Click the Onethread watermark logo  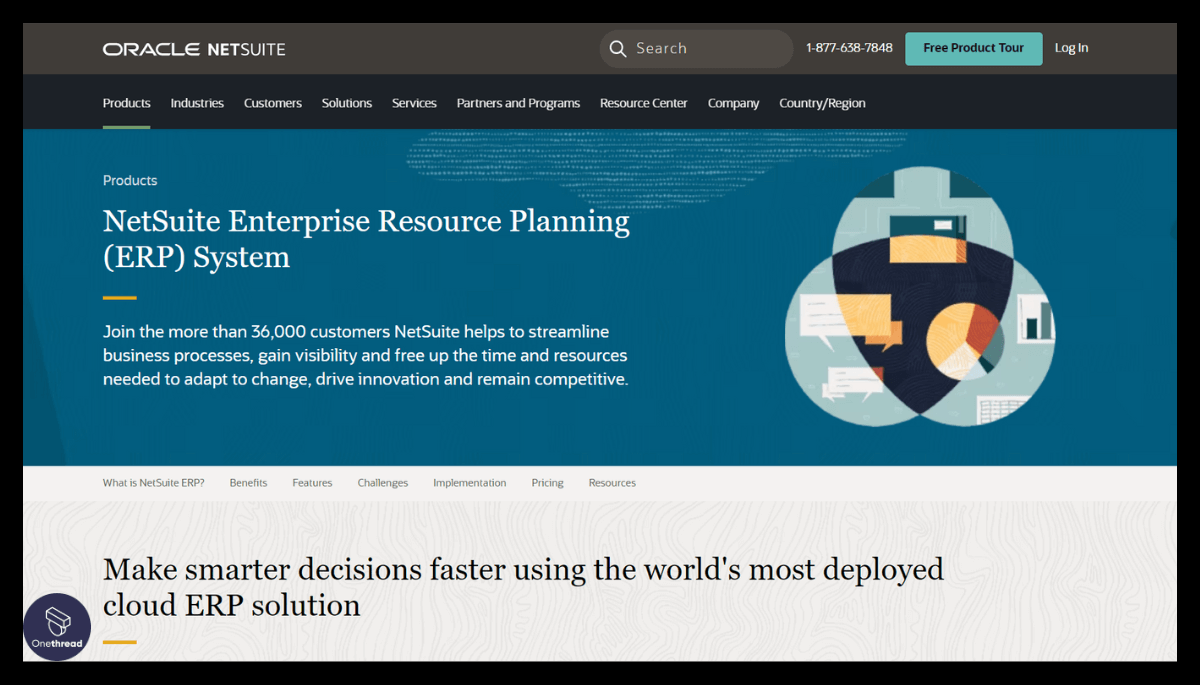coord(57,627)
